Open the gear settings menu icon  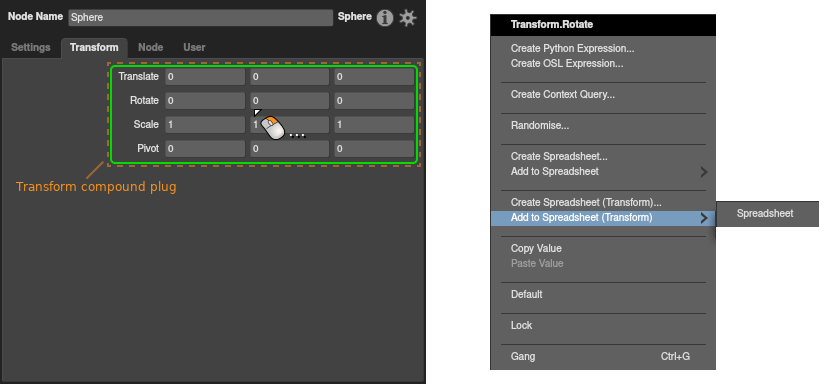coord(408,18)
